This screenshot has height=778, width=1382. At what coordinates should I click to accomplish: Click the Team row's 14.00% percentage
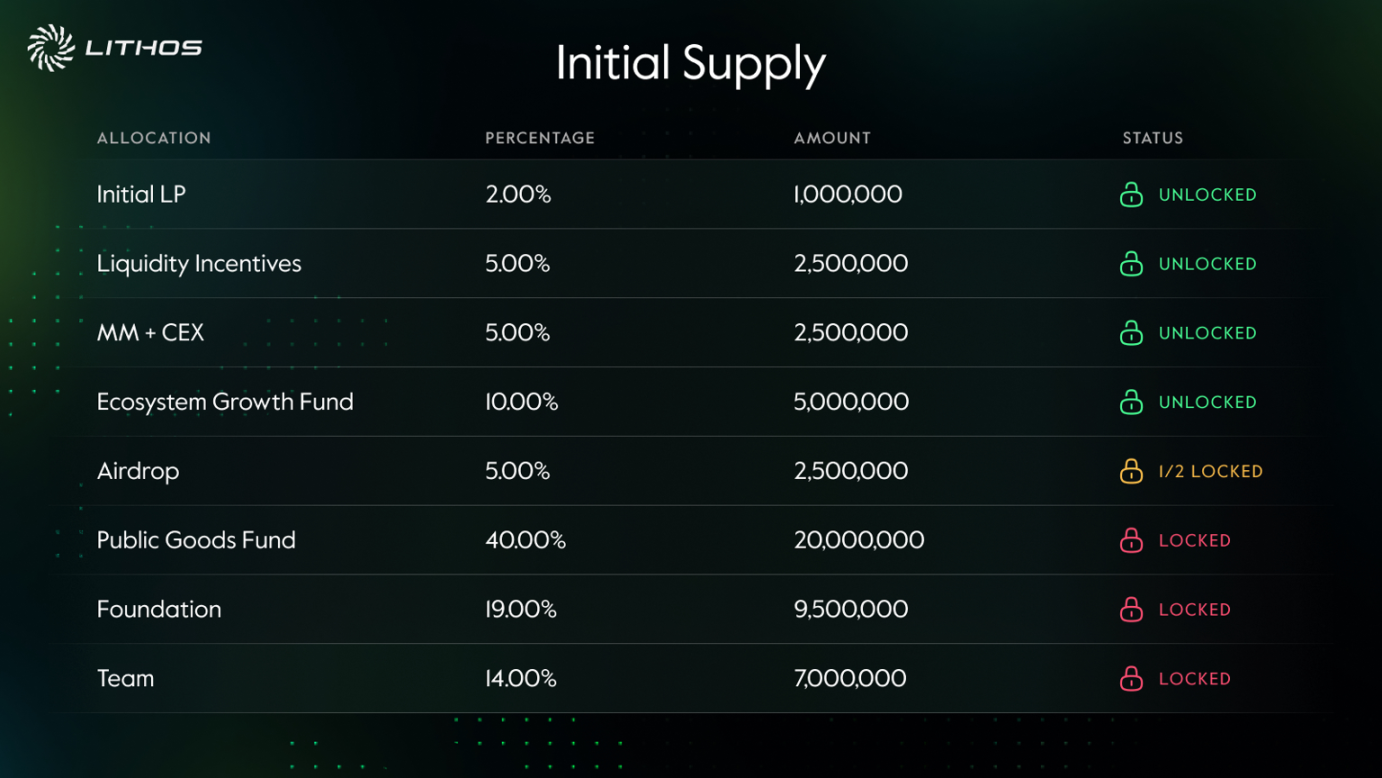(521, 678)
